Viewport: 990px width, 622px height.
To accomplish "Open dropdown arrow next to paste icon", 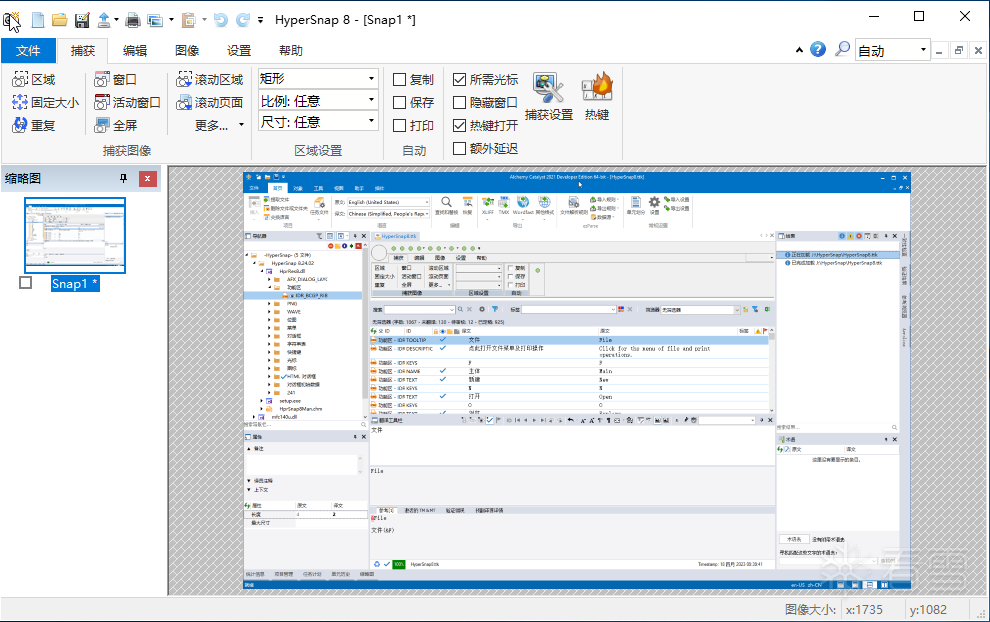I will (204, 20).
